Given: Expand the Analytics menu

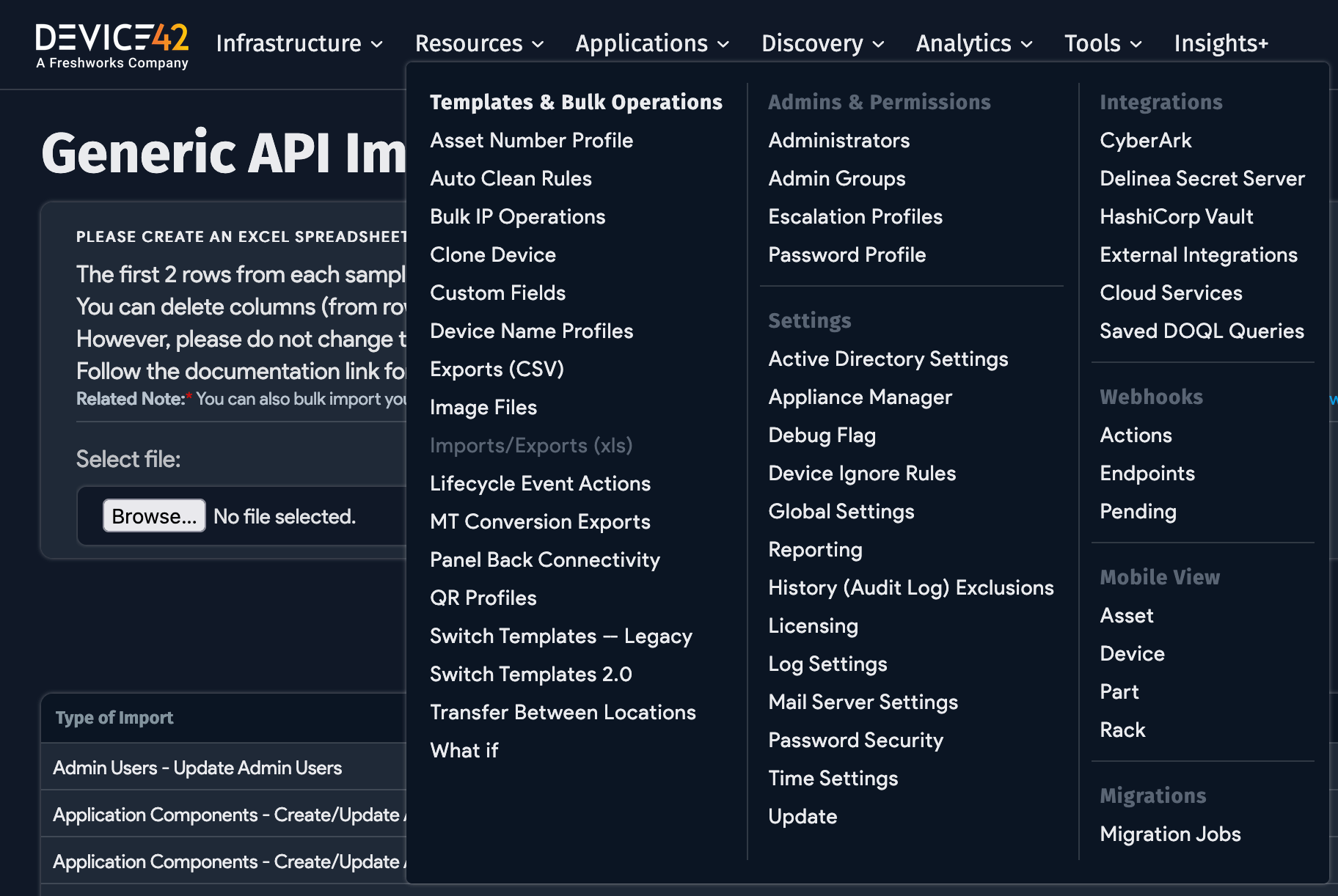Looking at the screenshot, I should pos(973,44).
